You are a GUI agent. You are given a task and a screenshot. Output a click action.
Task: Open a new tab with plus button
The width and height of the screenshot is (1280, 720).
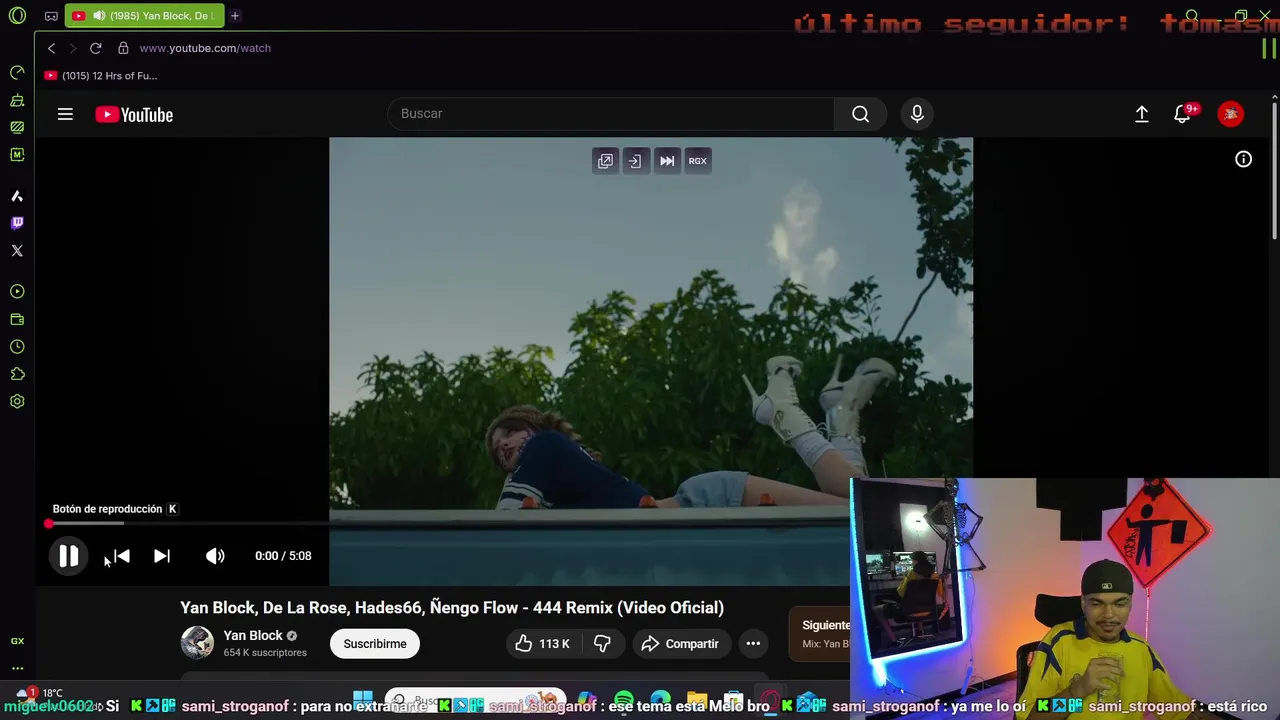(235, 16)
